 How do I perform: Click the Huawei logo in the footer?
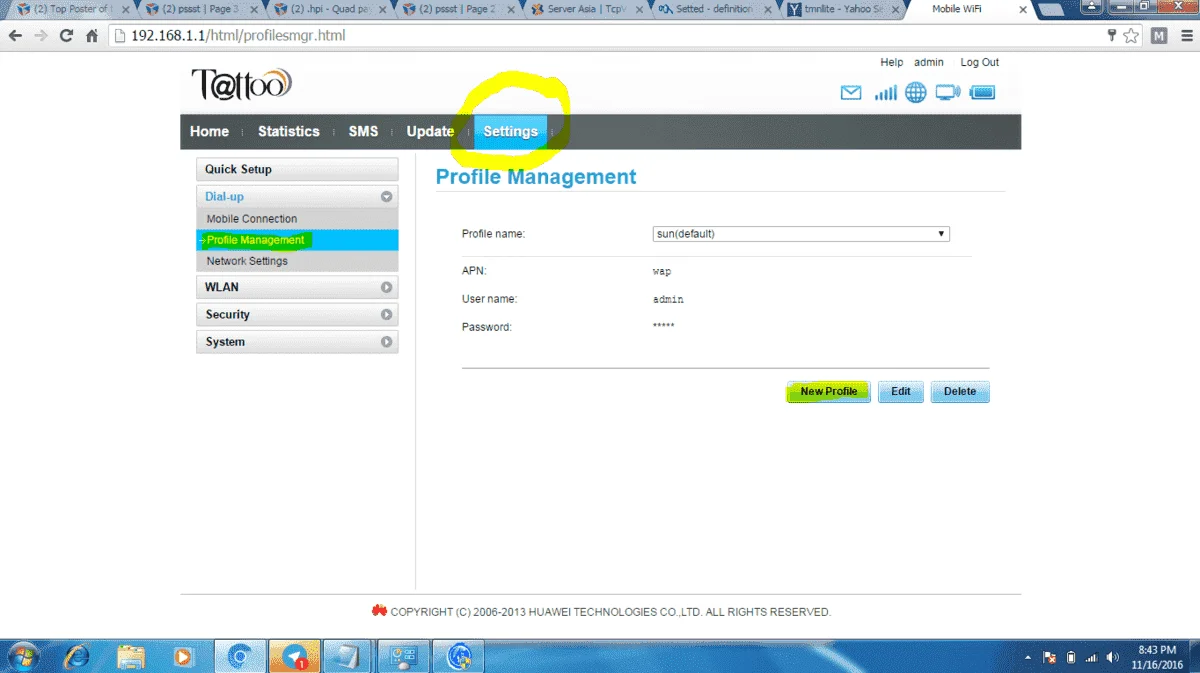click(379, 611)
